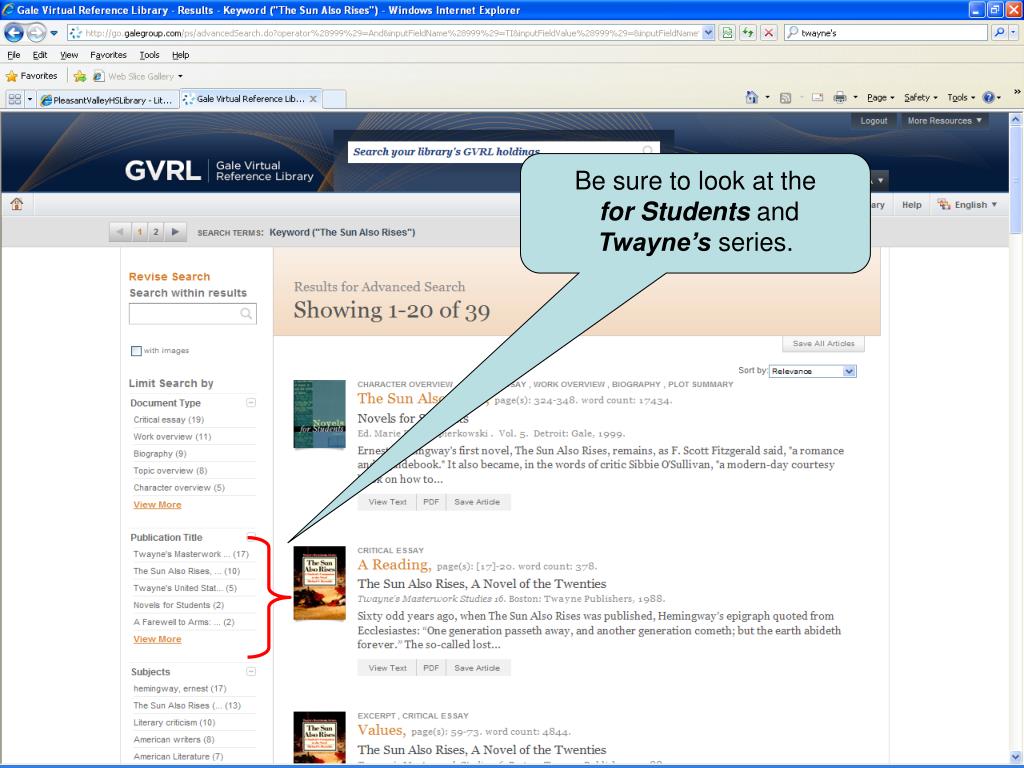Switch to PleasantValleyHSLibrary tab

point(108,99)
